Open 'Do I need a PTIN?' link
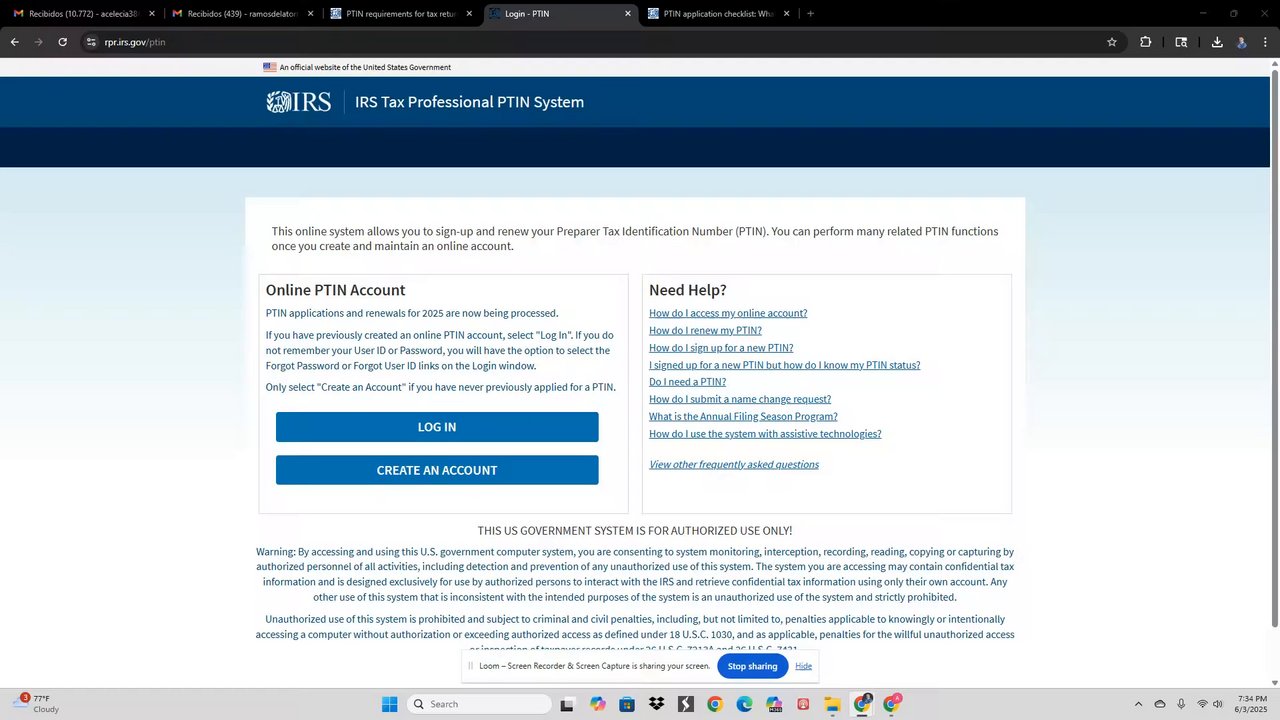 pyautogui.click(x=687, y=382)
